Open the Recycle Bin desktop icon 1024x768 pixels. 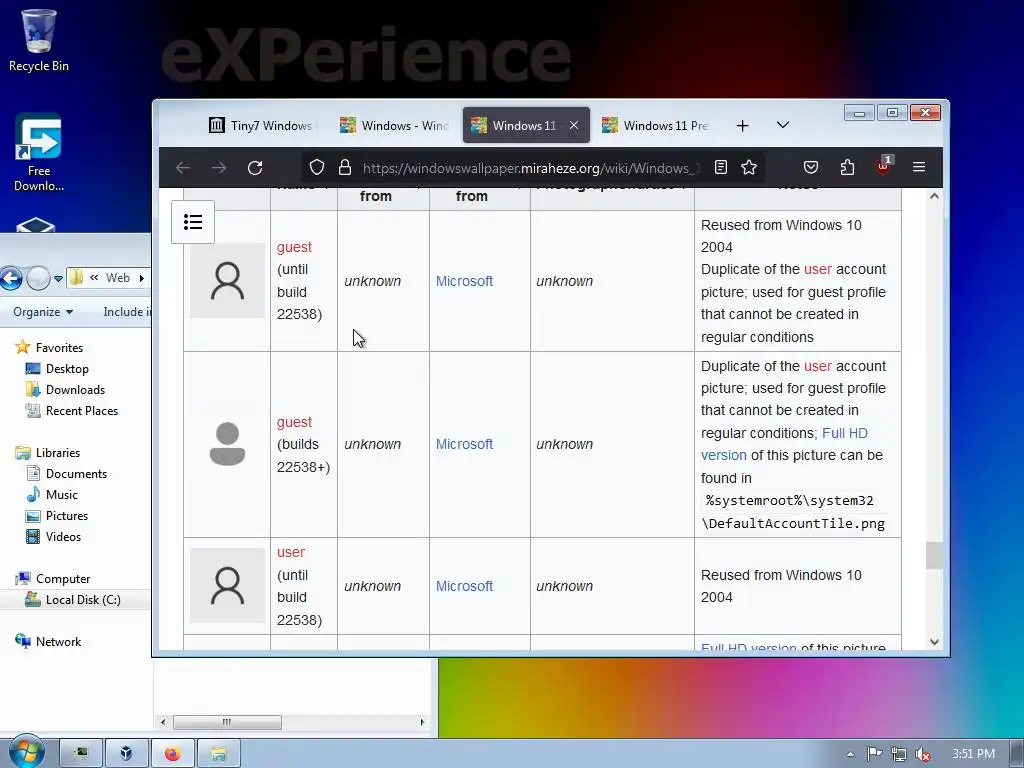coord(38,40)
